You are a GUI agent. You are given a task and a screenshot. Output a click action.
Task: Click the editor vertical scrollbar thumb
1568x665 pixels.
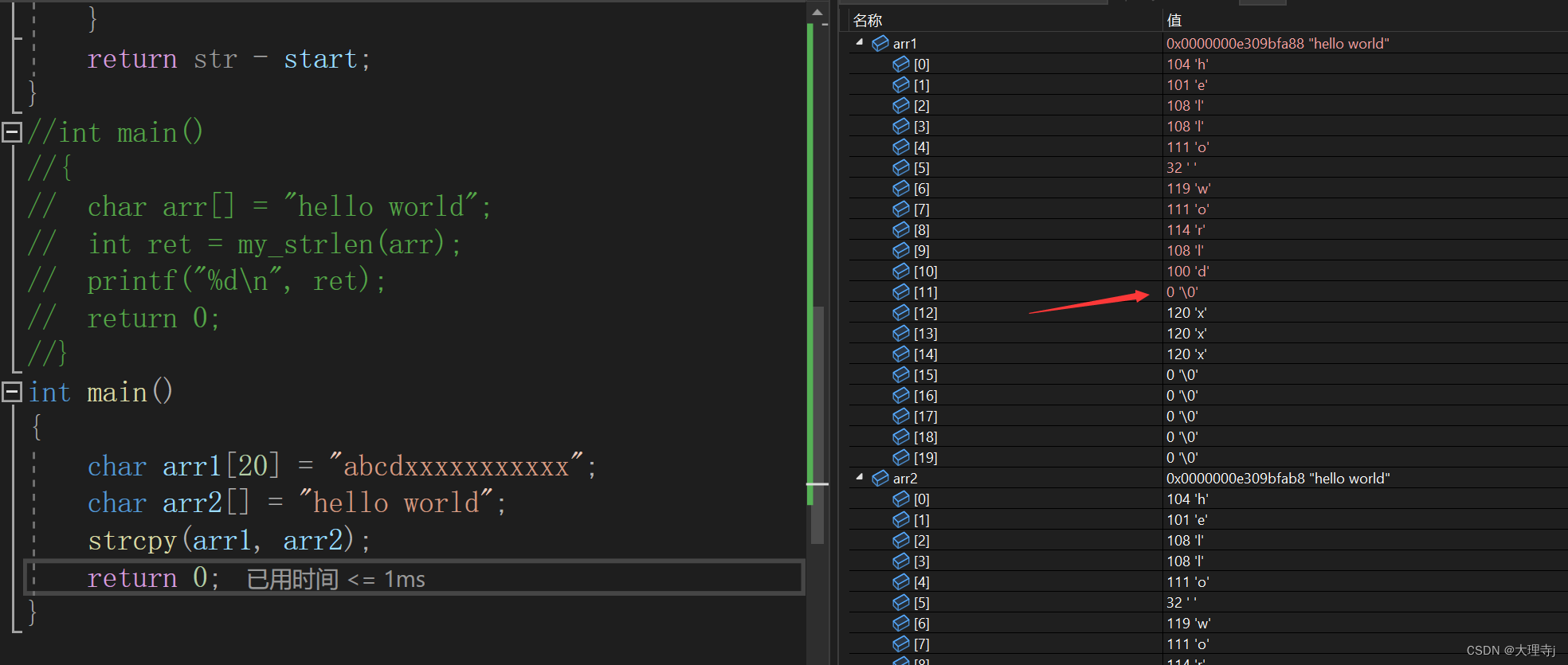[817, 424]
